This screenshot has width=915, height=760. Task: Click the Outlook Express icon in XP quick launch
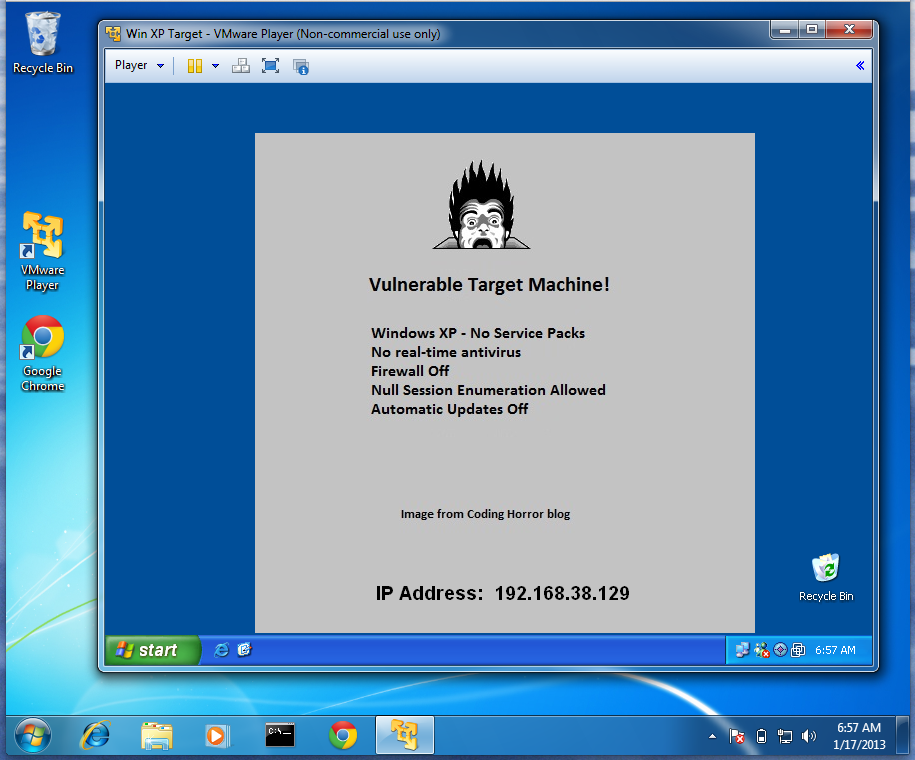pyautogui.click(x=245, y=650)
